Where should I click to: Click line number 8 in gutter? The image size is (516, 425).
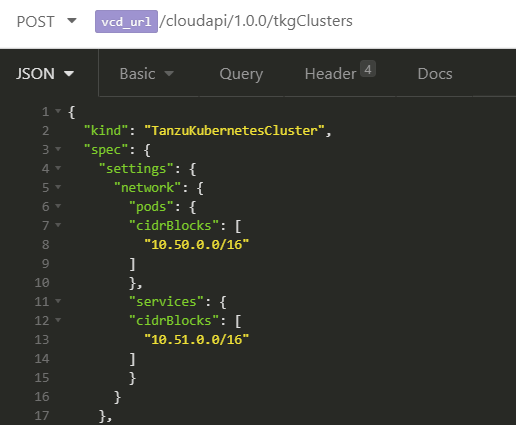click(46, 245)
